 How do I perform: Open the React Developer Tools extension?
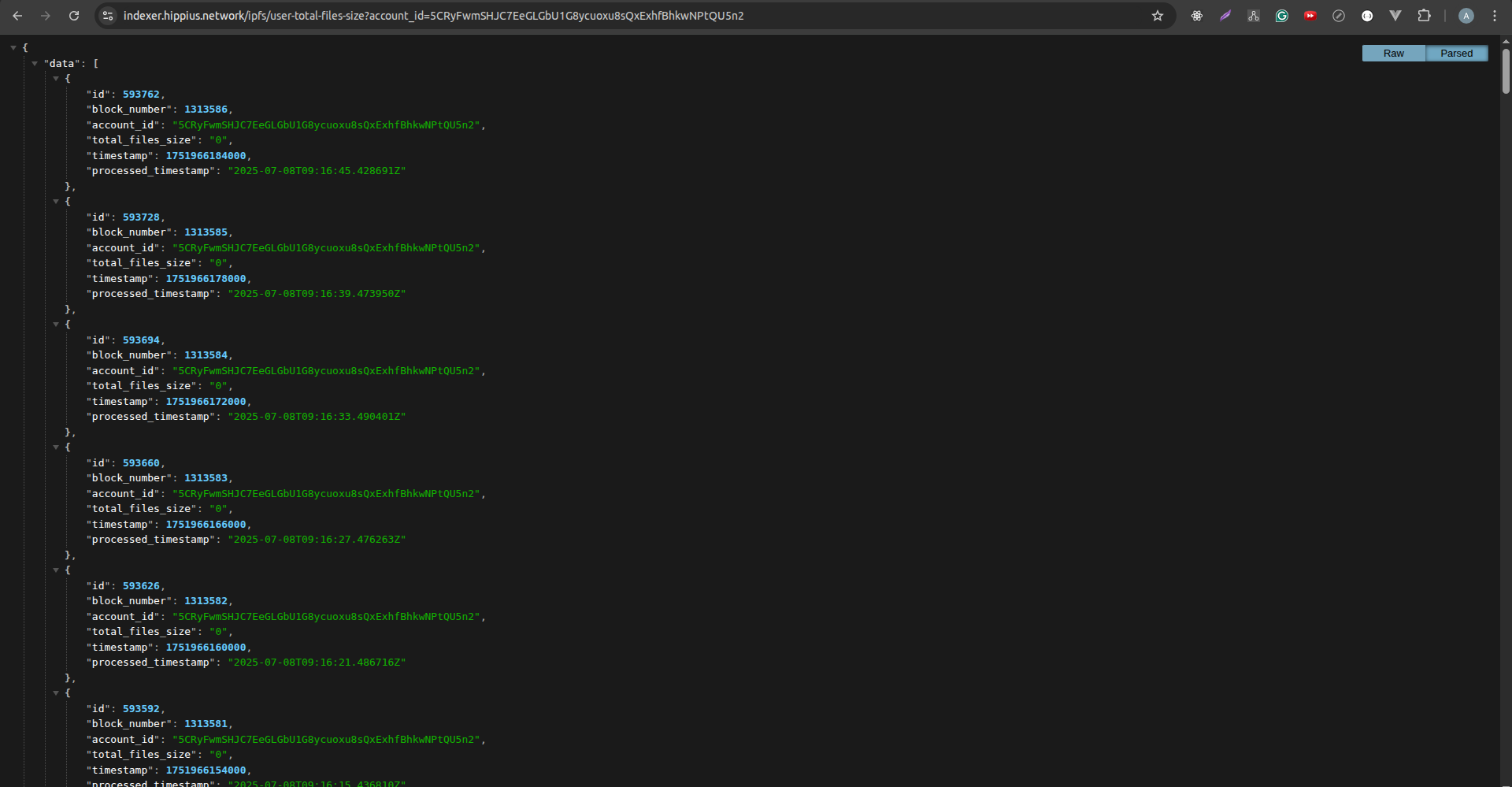(x=1197, y=16)
